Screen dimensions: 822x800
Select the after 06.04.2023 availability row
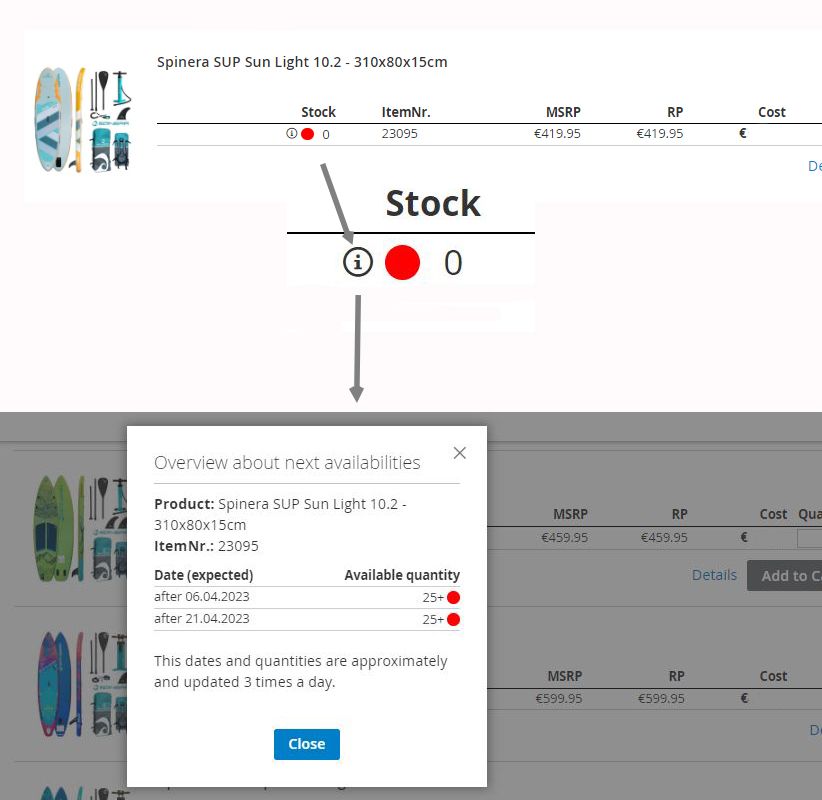tap(307, 597)
